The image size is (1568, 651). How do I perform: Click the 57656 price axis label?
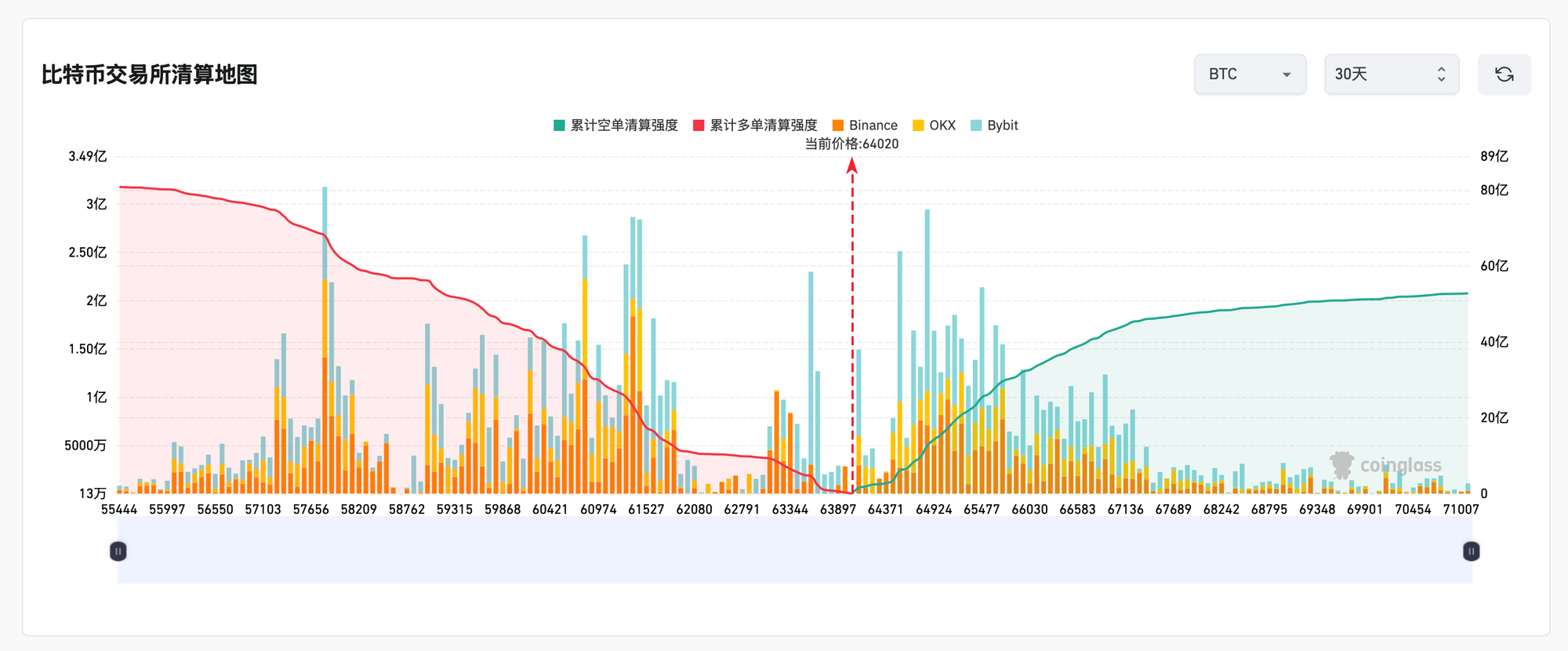310,509
